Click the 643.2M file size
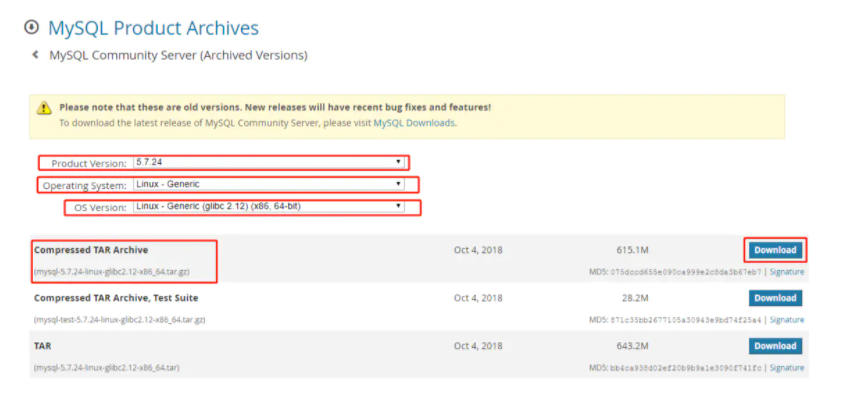Image resolution: width=849 pixels, height=406 pixels. pyautogui.click(x=632, y=346)
